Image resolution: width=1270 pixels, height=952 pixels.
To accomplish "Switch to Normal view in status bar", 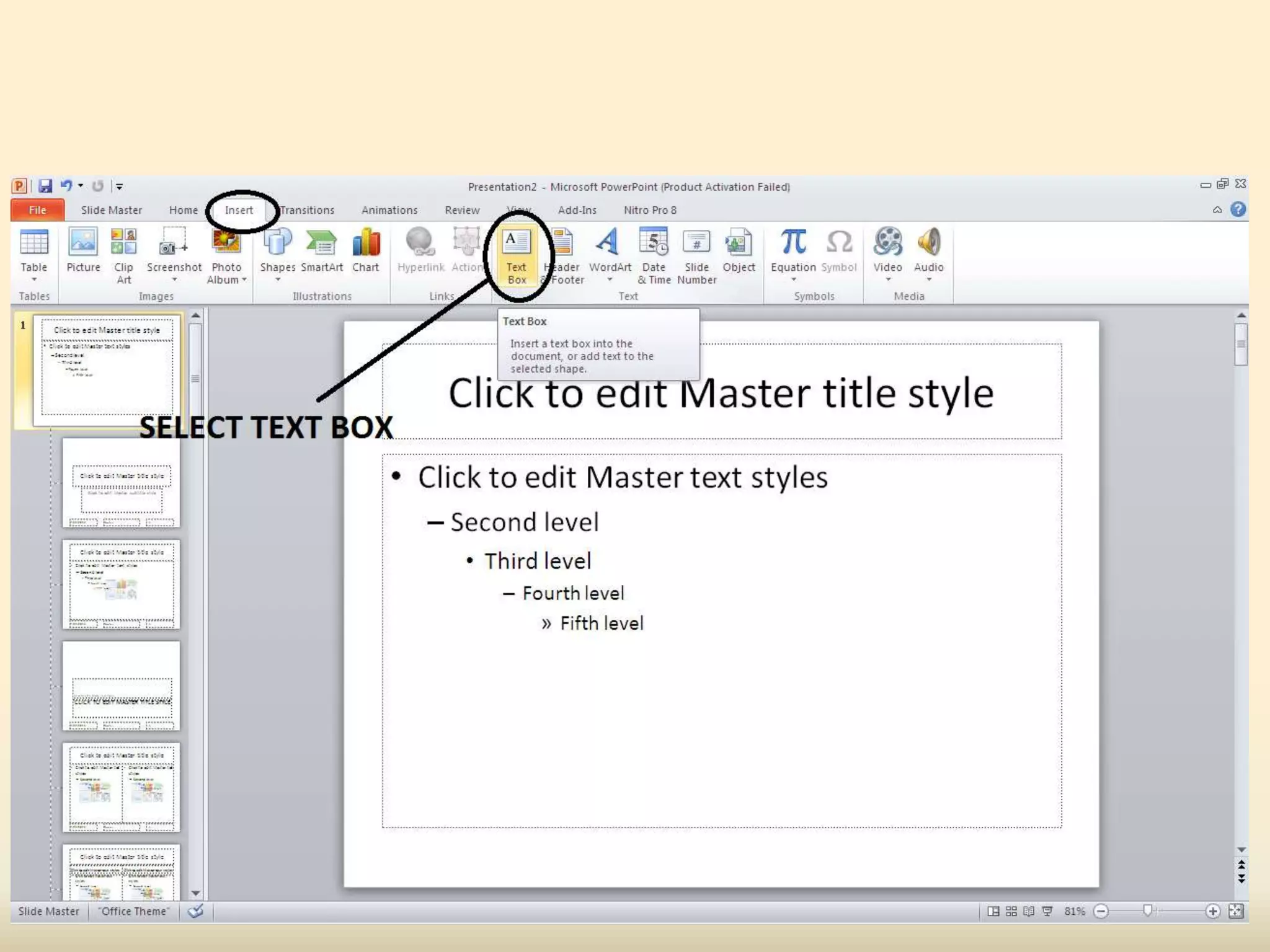I will tap(993, 911).
